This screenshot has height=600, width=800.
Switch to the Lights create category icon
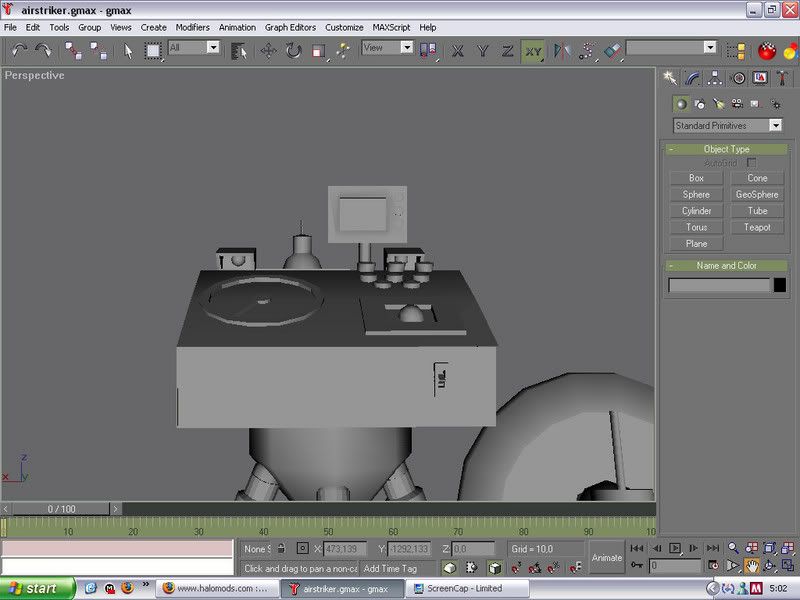pyautogui.click(x=718, y=104)
